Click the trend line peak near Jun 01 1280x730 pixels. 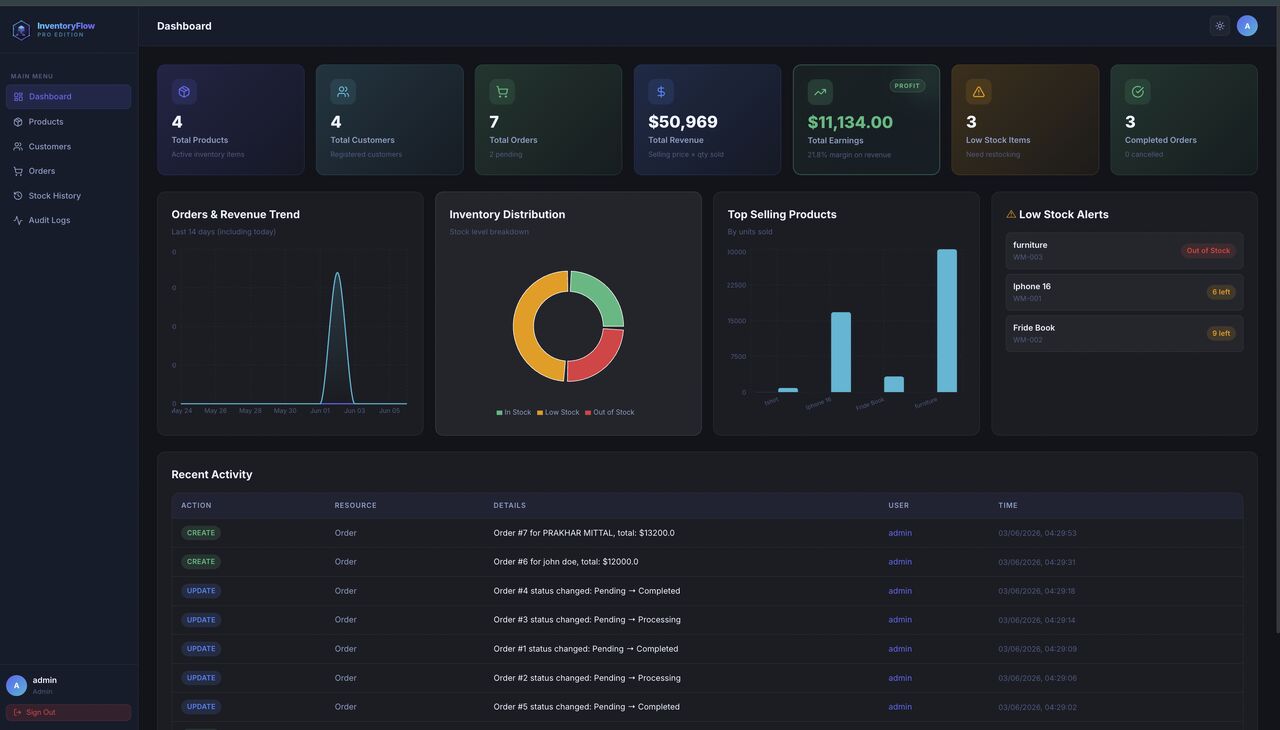(x=337, y=273)
